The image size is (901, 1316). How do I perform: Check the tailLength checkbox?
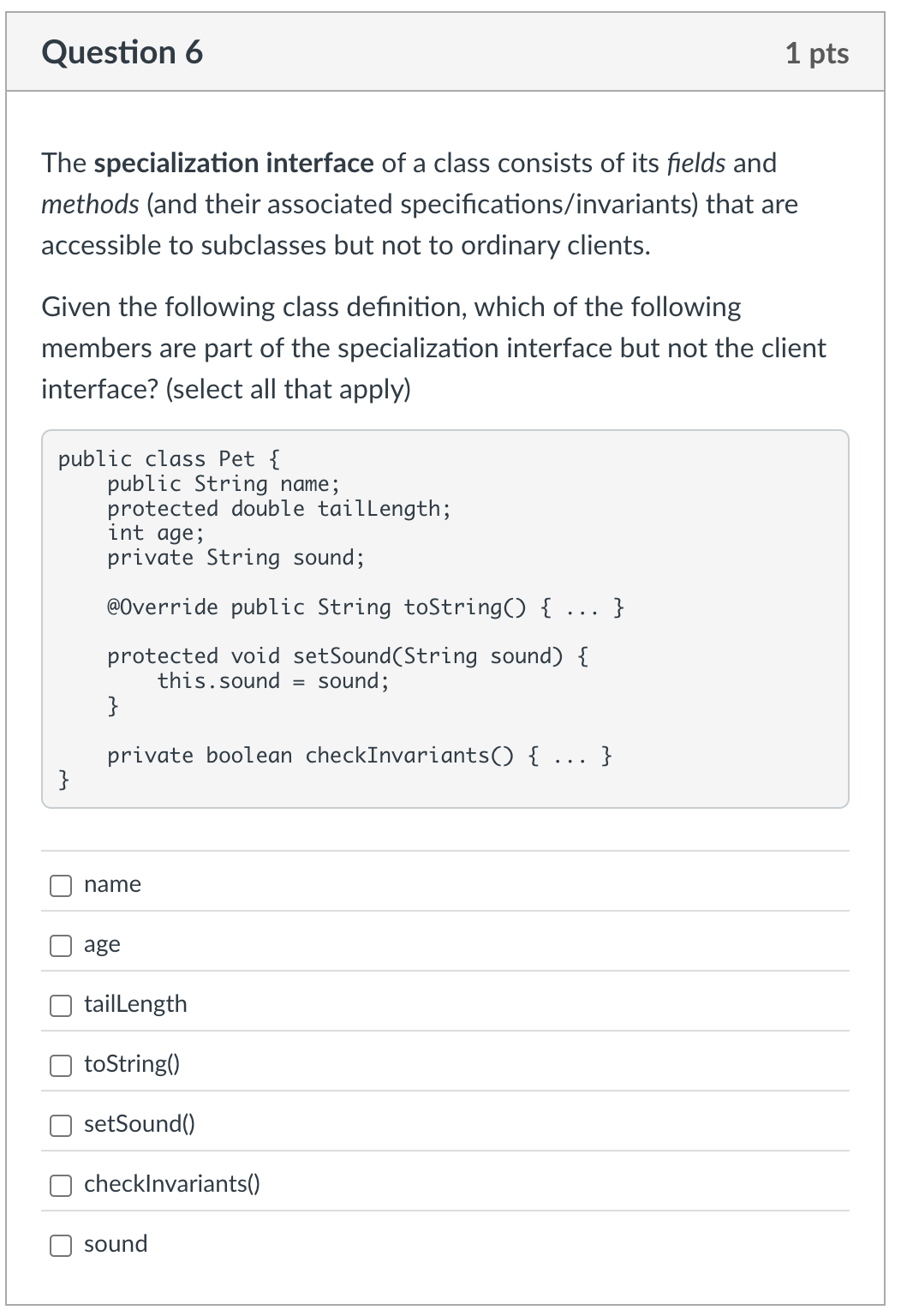(60, 1005)
